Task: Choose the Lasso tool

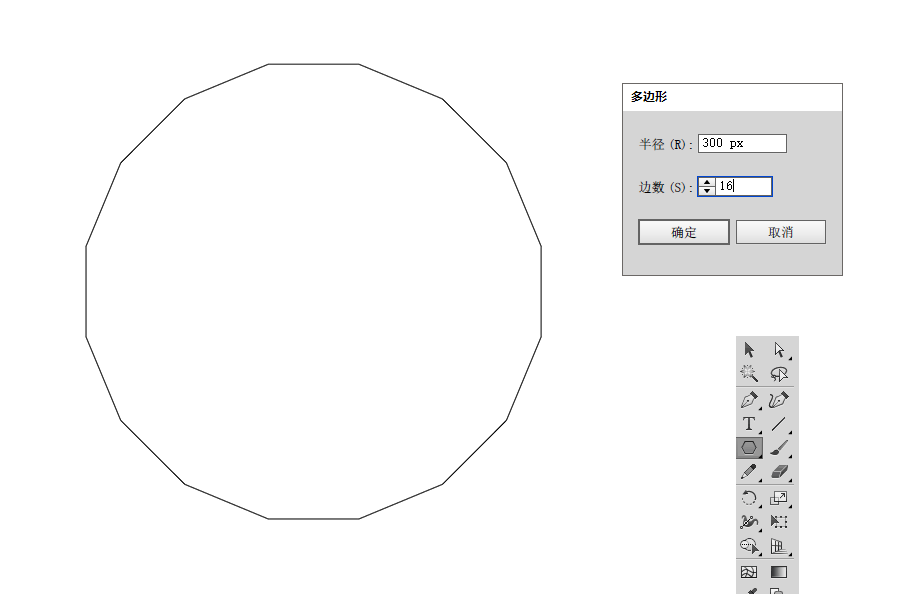Action: (x=779, y=373)
